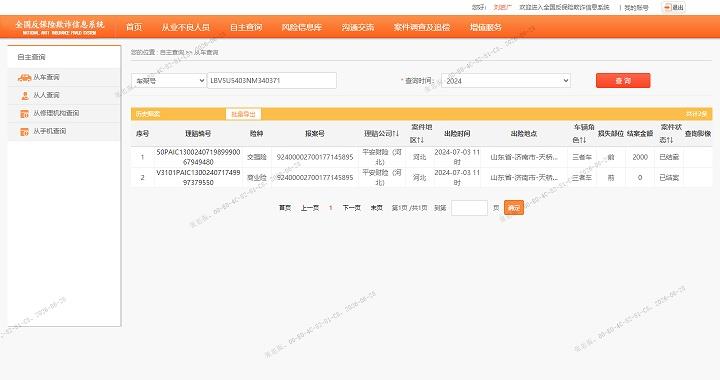
Task: Sort table by 案件地区 column header
Action: [x=420, y=134]
